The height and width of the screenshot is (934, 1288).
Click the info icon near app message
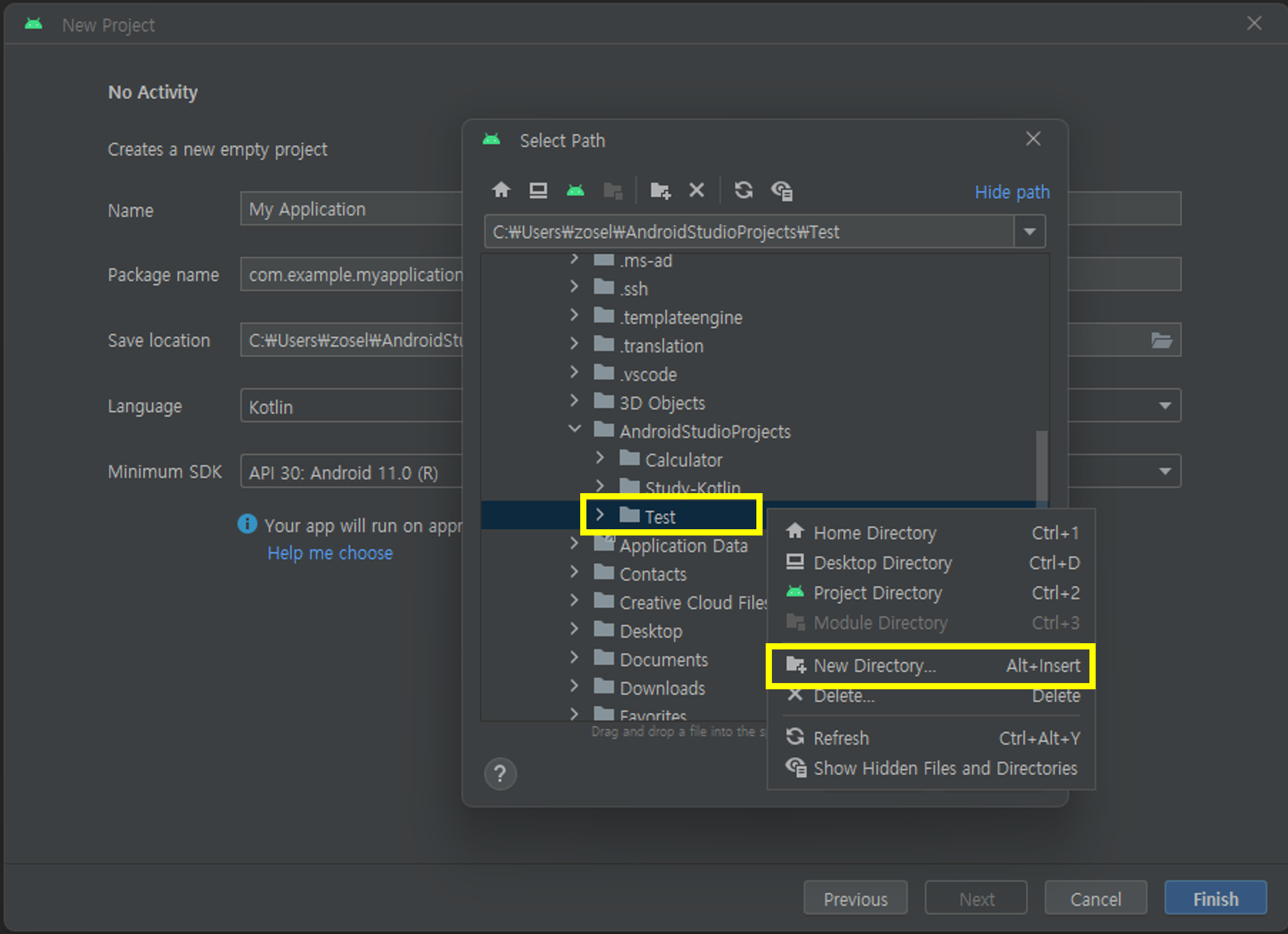coord(247,524)
